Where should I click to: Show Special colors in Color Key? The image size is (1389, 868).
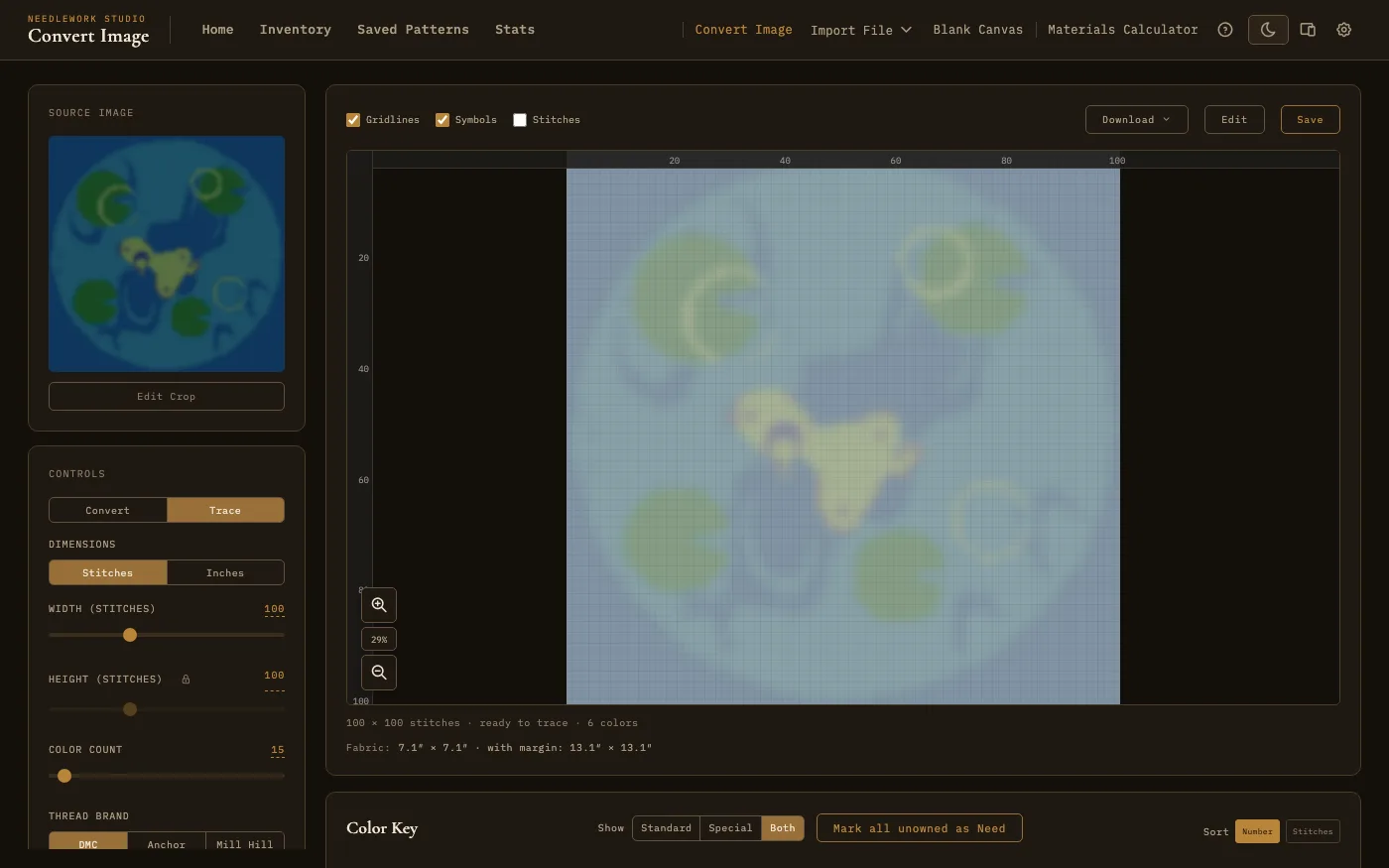tap(730, 828)
